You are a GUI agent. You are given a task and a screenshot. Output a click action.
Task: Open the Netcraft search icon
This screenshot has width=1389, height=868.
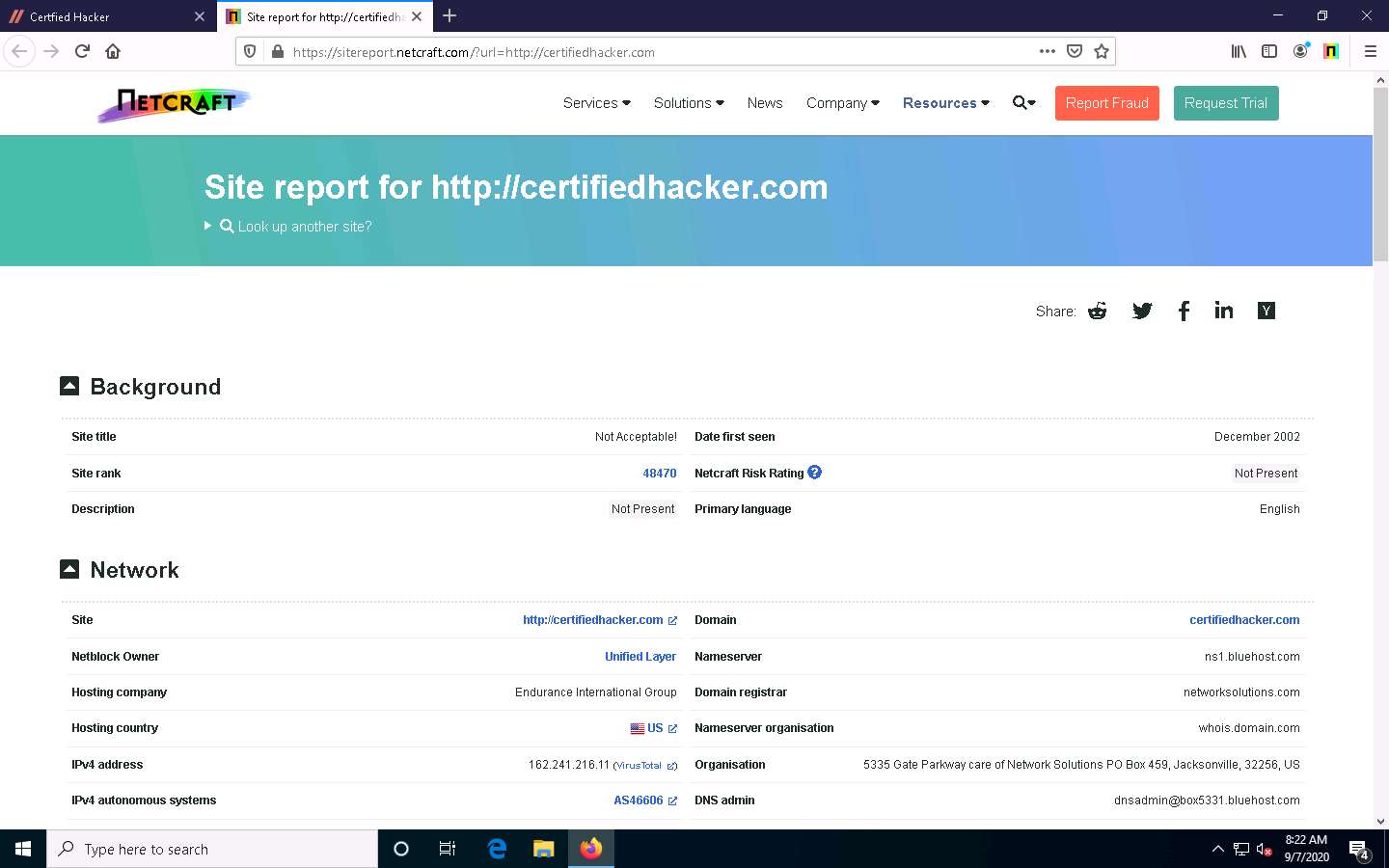(1023, 102)
